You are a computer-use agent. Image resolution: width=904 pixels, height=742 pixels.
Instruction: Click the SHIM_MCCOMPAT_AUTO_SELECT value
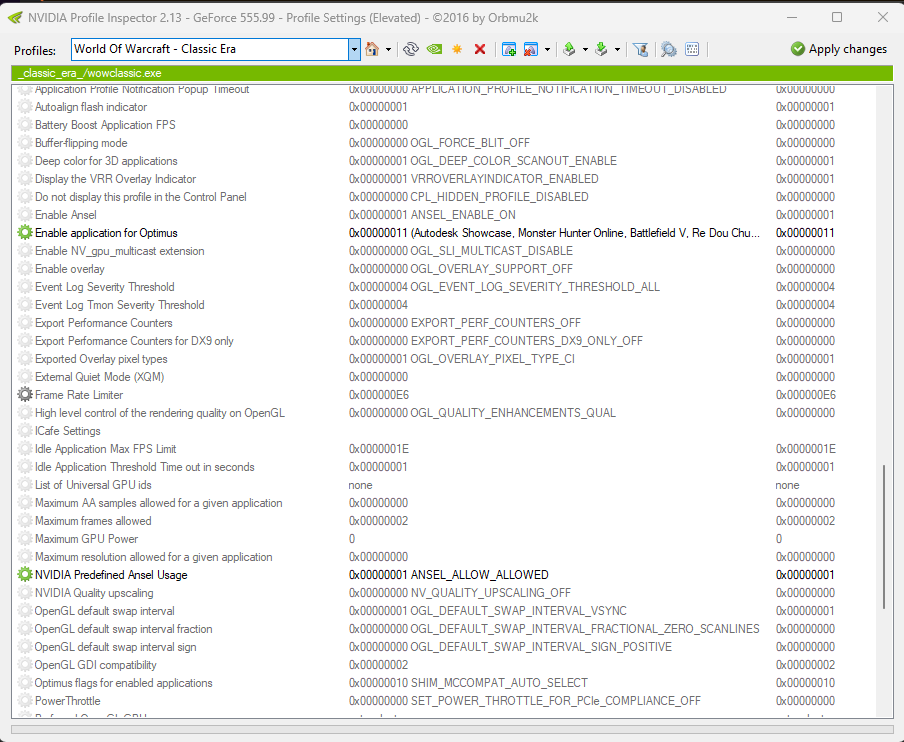coord(499,683)
